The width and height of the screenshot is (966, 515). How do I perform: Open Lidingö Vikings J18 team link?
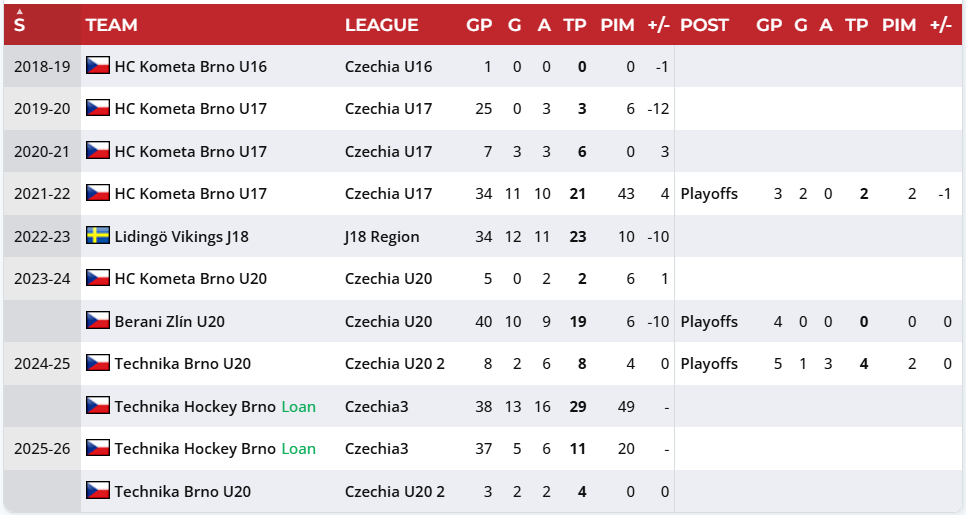point(182,237)
